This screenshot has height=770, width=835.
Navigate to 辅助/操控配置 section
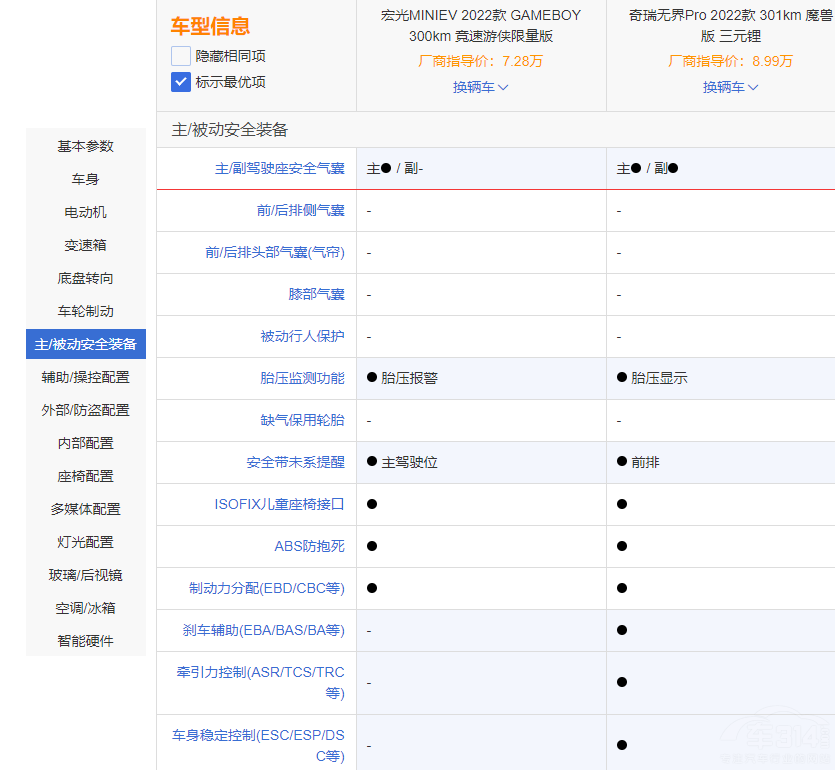(x=86, y=377)
